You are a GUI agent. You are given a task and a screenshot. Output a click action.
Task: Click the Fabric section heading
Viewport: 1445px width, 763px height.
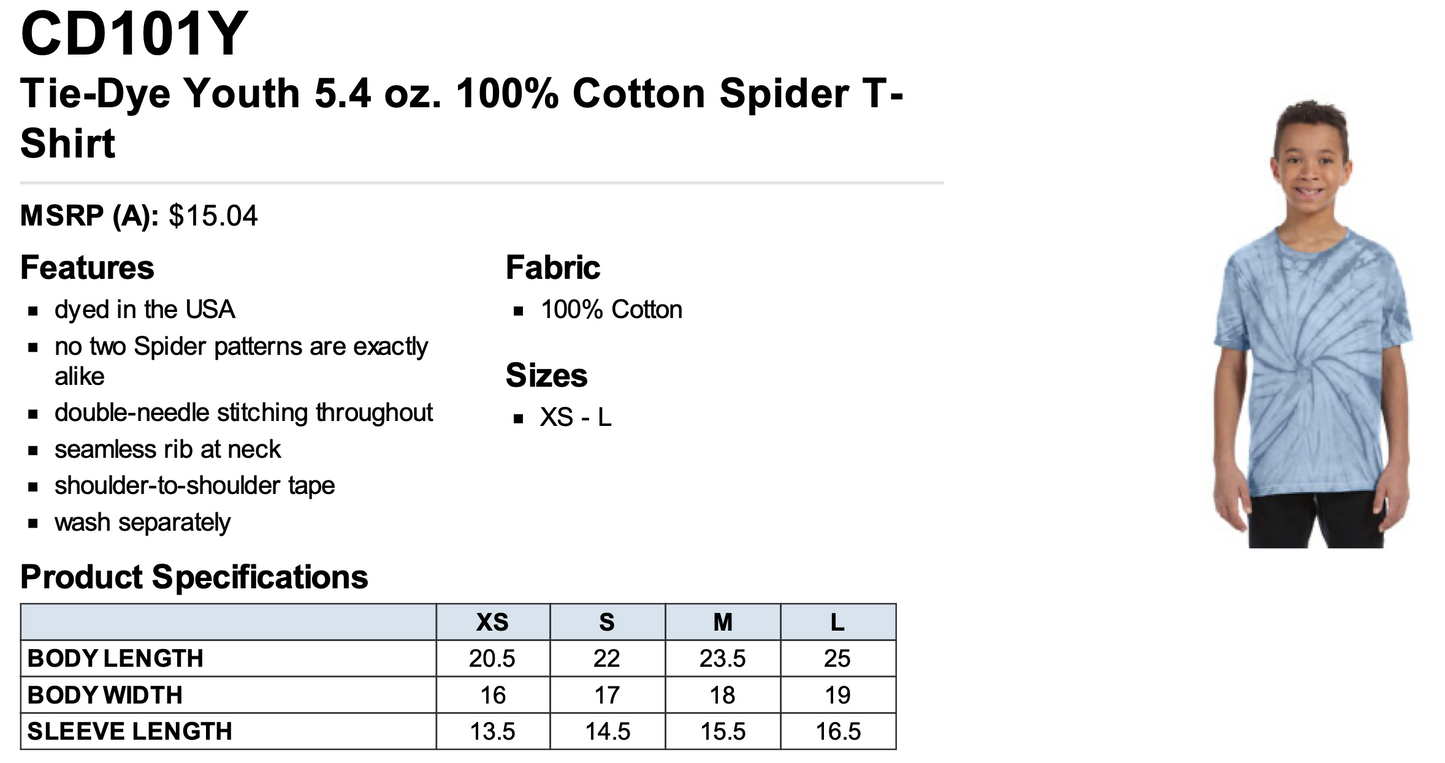coord(552,268)
